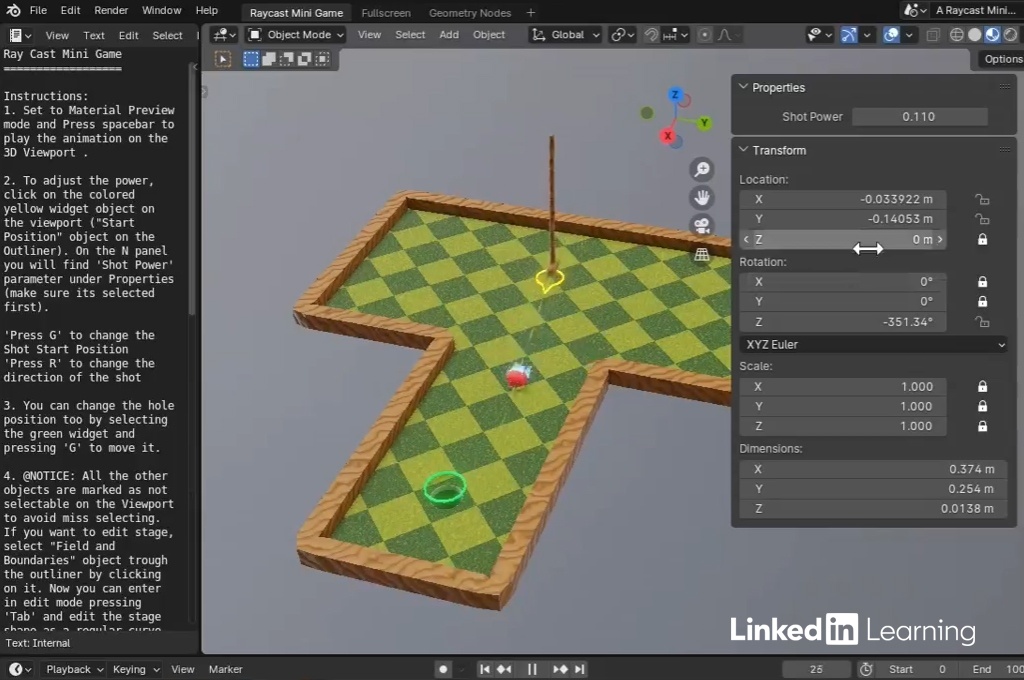
Task: Click the Options button in the viewport
Action: point(1002,59)
